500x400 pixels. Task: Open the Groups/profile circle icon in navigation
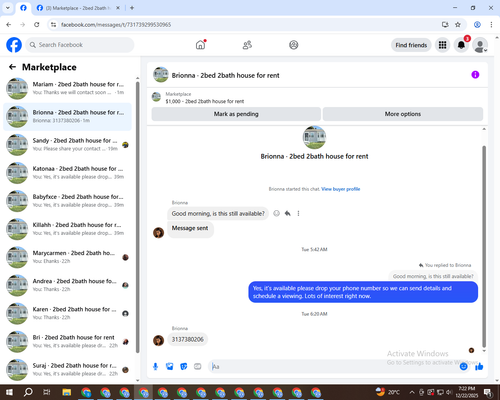tap(294, 45)
